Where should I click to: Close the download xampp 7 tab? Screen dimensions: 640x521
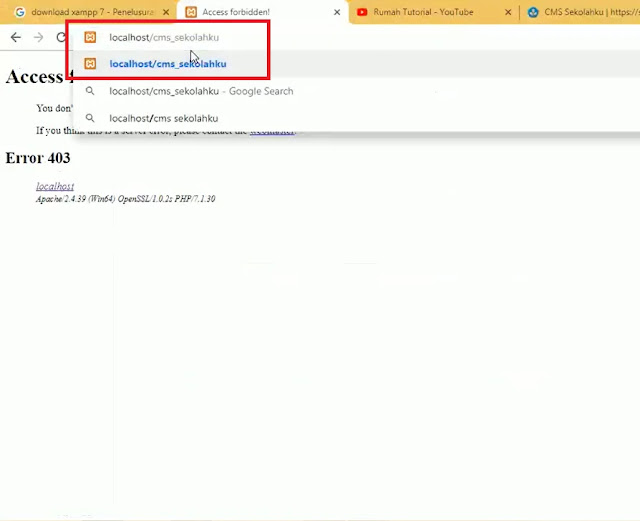pyautogui.click(x=166, y=12)
